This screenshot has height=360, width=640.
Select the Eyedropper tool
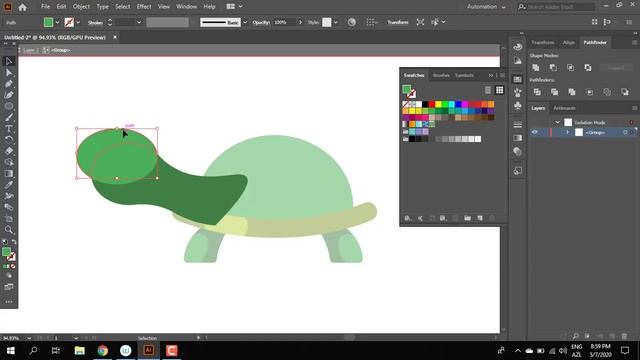(9, 184)
